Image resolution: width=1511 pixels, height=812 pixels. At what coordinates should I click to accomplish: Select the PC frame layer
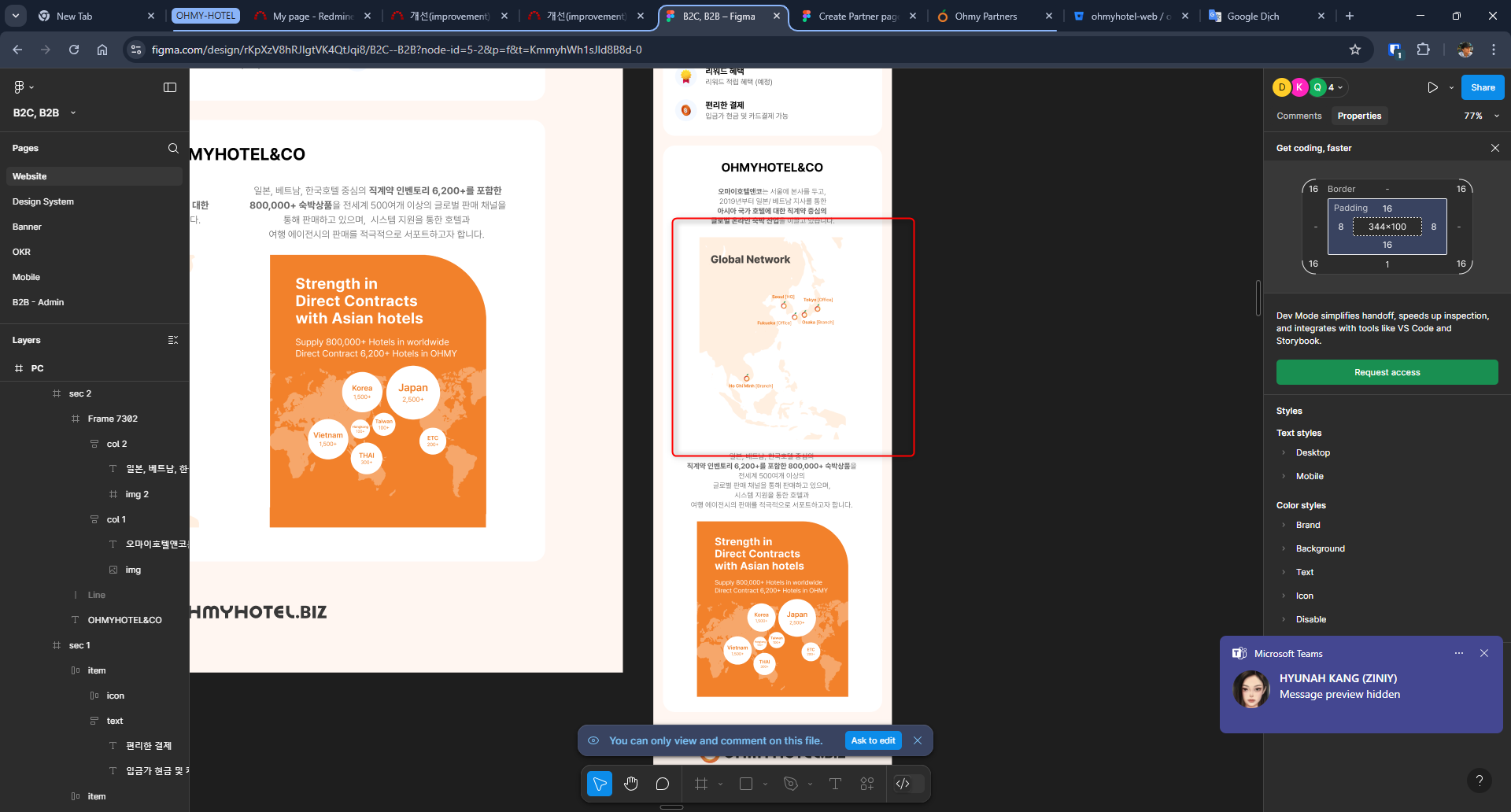(37, 368)
